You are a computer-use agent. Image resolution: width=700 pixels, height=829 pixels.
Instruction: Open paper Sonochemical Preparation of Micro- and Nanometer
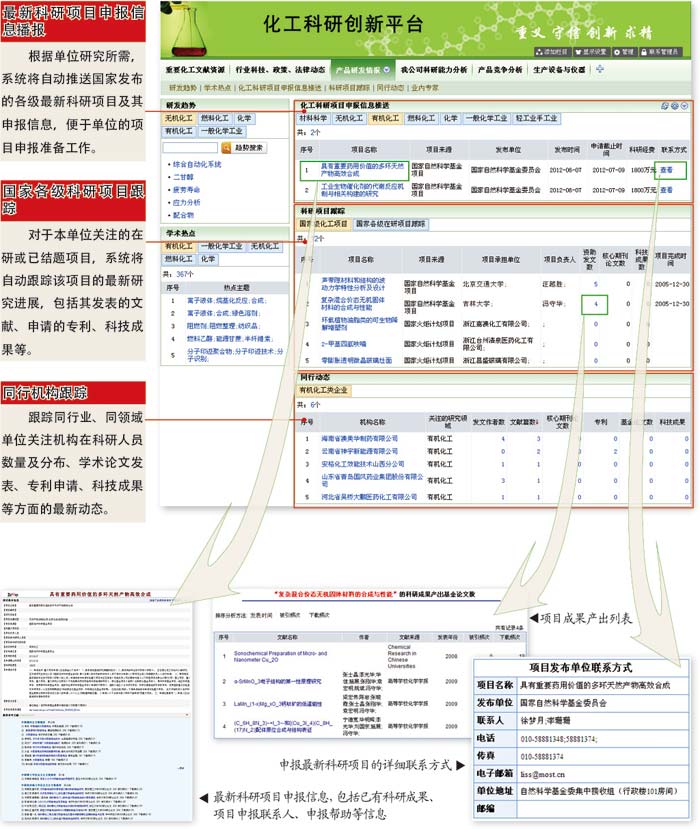pos(280,657)
